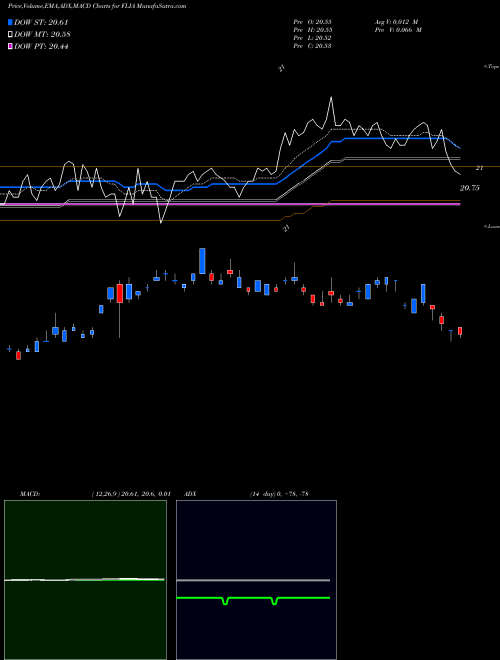Select the 'DOW MT: 20.58' legend label
Image resolution: width=500 pixels, height=660 pixels.
coord(42,35)
